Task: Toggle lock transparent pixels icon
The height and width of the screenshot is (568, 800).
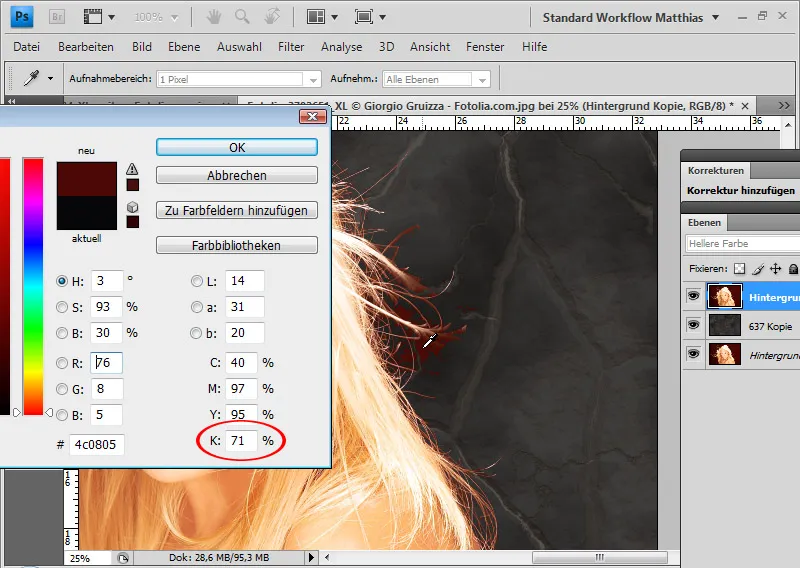Action: click(739, 269)
